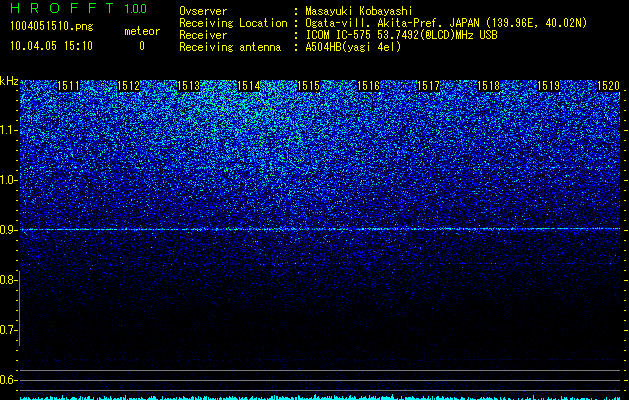Click the 1516 time marker
Image resolution: width=629 pixels, height=400 pixels.
(x=368, y=86)
